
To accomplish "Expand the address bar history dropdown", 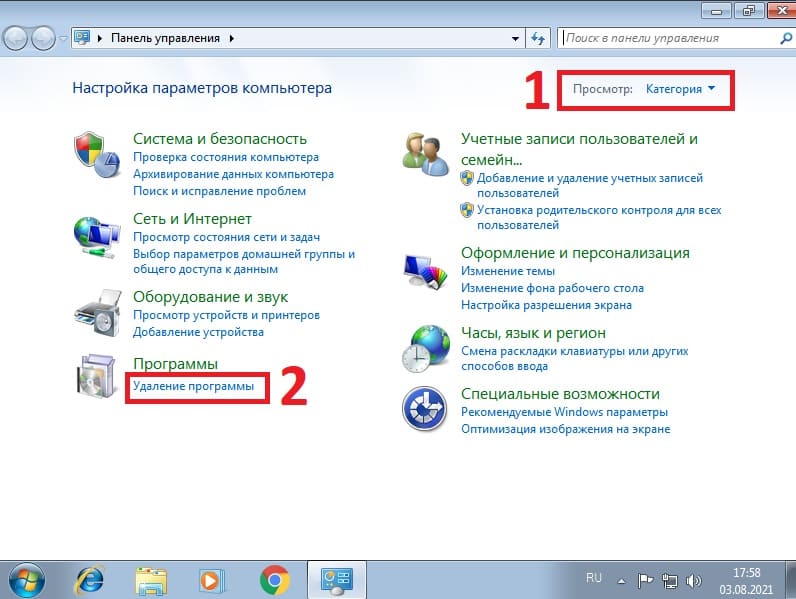I will [x=515, y=38].
